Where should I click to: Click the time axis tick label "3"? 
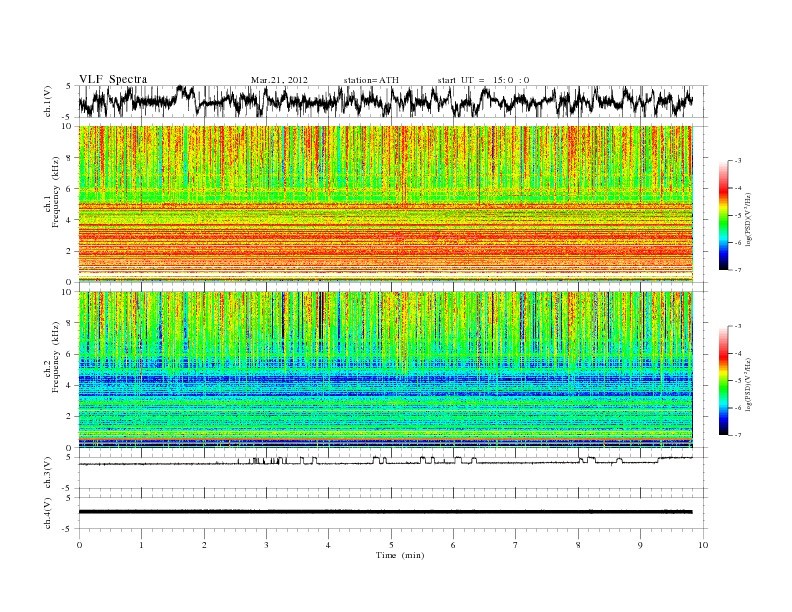266,545
